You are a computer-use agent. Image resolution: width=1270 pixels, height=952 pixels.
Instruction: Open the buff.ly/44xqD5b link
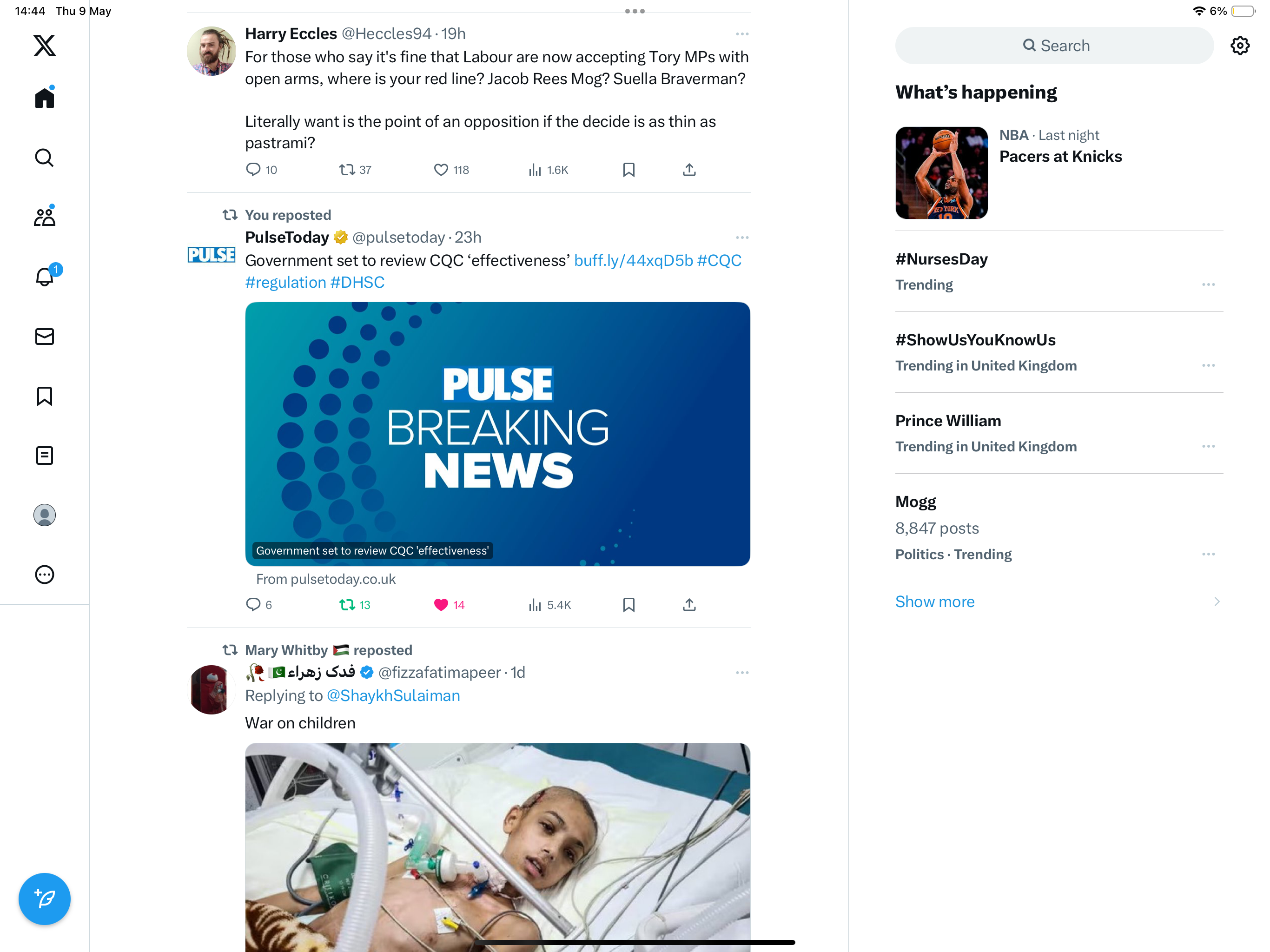tap(633, 261)
